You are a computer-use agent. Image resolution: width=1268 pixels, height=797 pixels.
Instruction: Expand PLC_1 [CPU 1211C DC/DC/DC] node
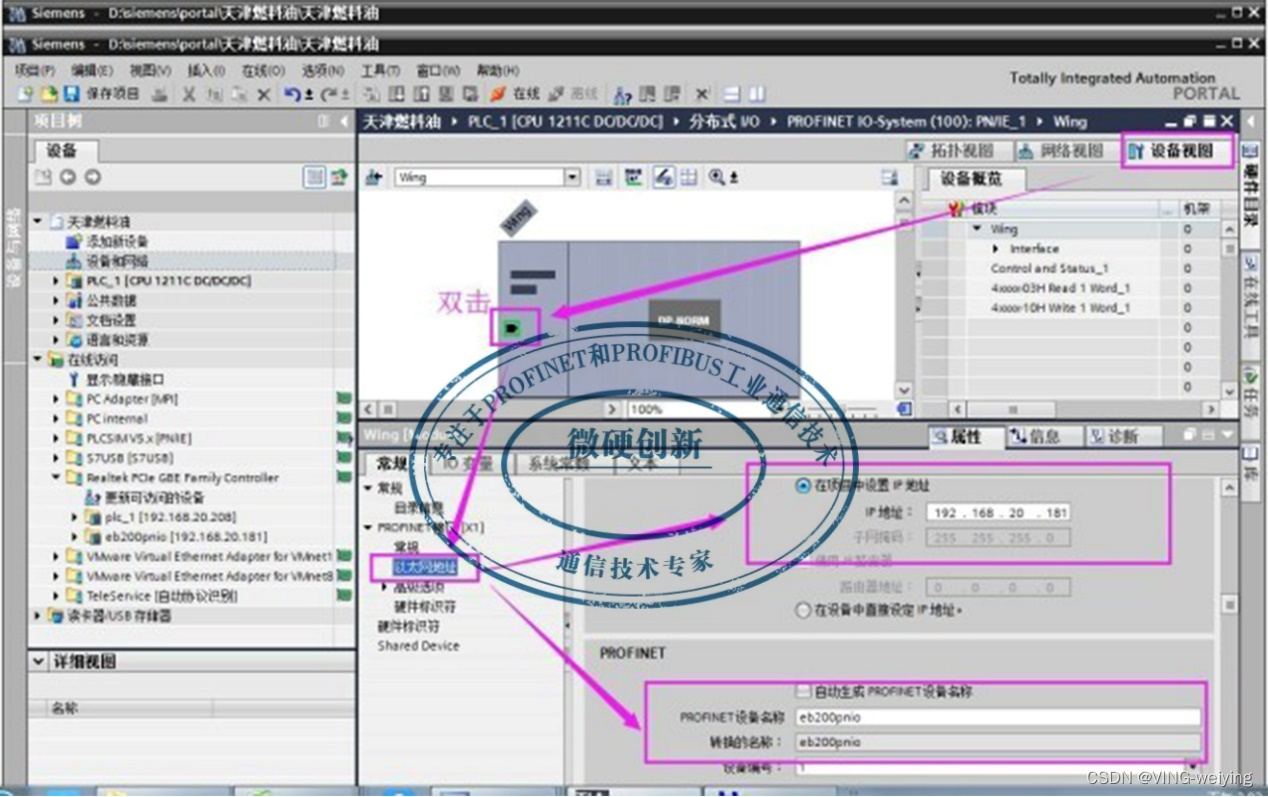tap(56, 281)
